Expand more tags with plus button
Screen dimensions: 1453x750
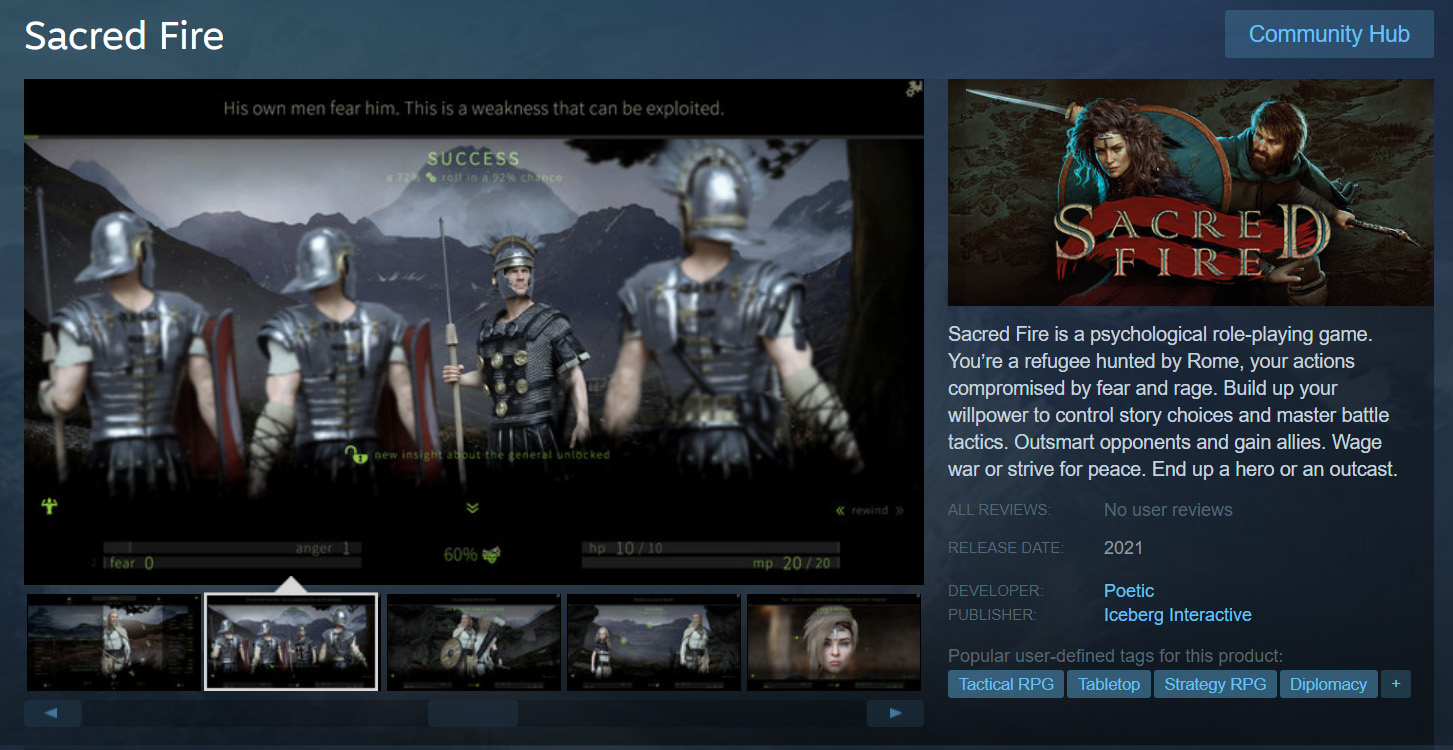[1395, 684]
